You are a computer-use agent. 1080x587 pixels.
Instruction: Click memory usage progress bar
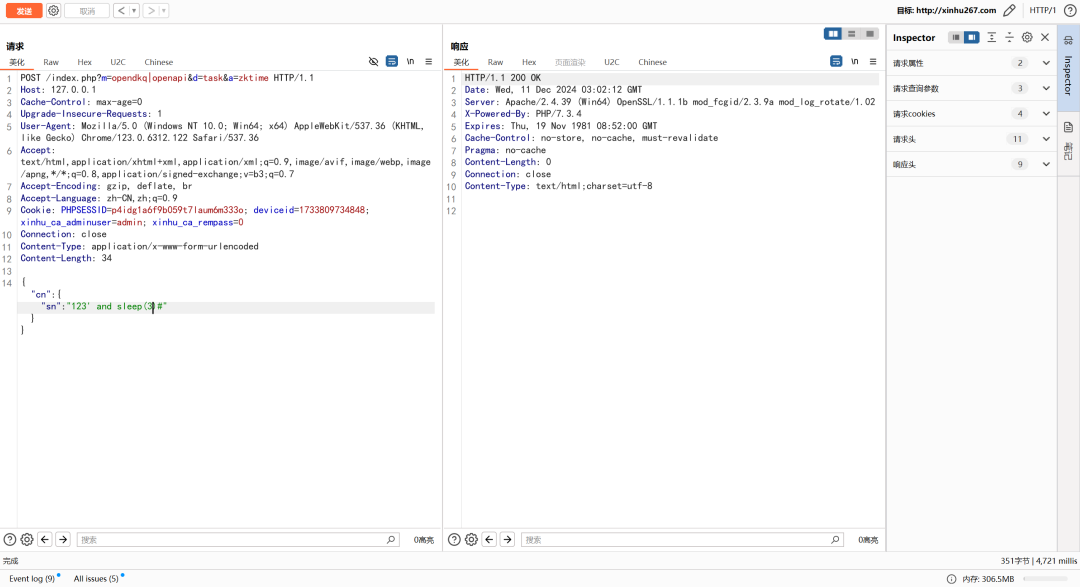click(1045, 579)
